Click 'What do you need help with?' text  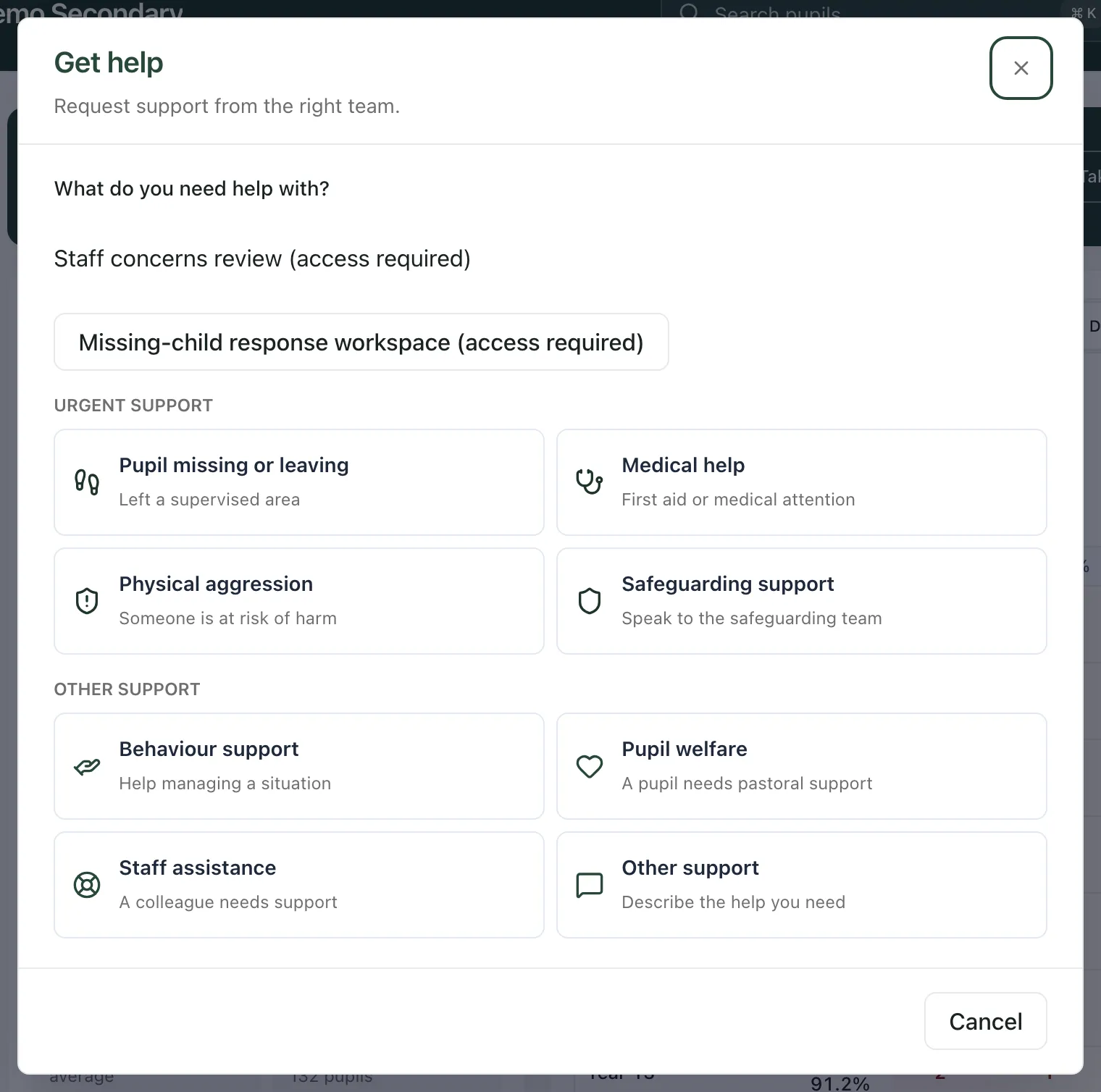click(x=192, y=189)
